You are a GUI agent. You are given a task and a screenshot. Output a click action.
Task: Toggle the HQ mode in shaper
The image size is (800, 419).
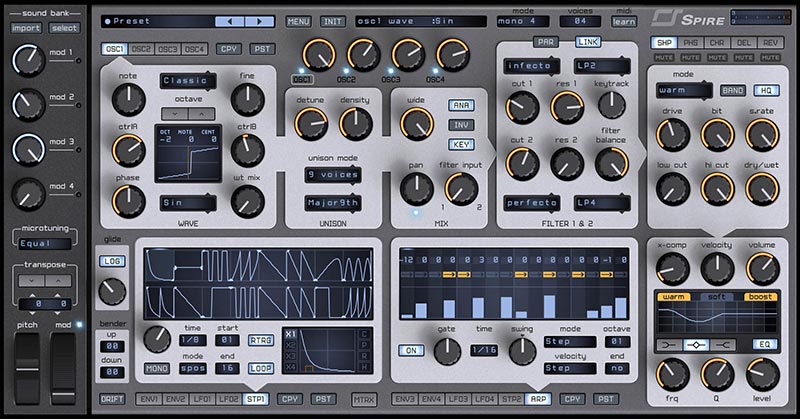click(767, 90)
